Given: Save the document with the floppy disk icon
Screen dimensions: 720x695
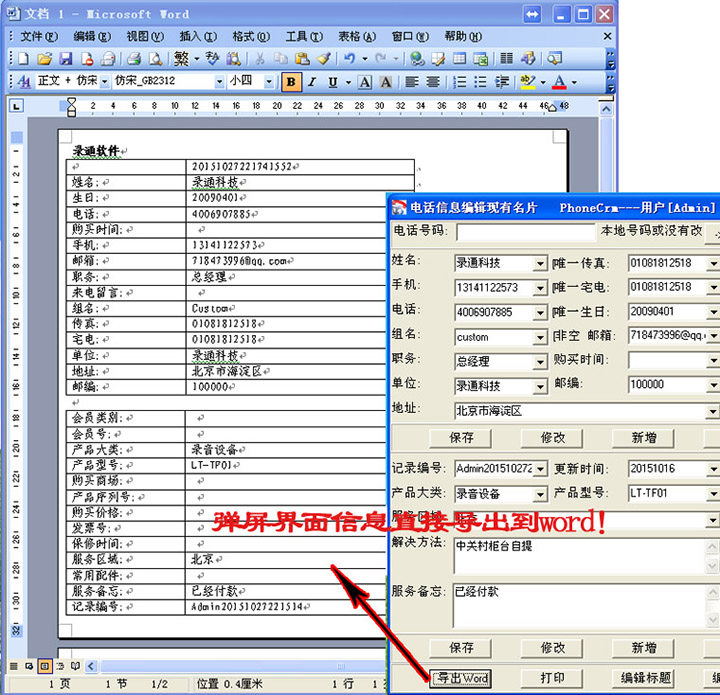Looking at the screenshot, I should (x=66, y=59).
